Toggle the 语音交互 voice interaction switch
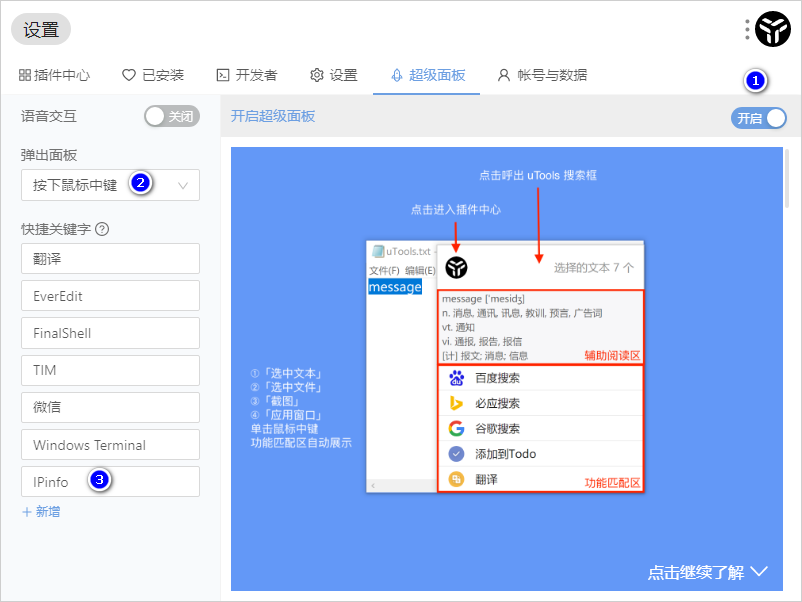Image resolution: width=802 pixels, height=602 pixels. click(x=172, y=116)
